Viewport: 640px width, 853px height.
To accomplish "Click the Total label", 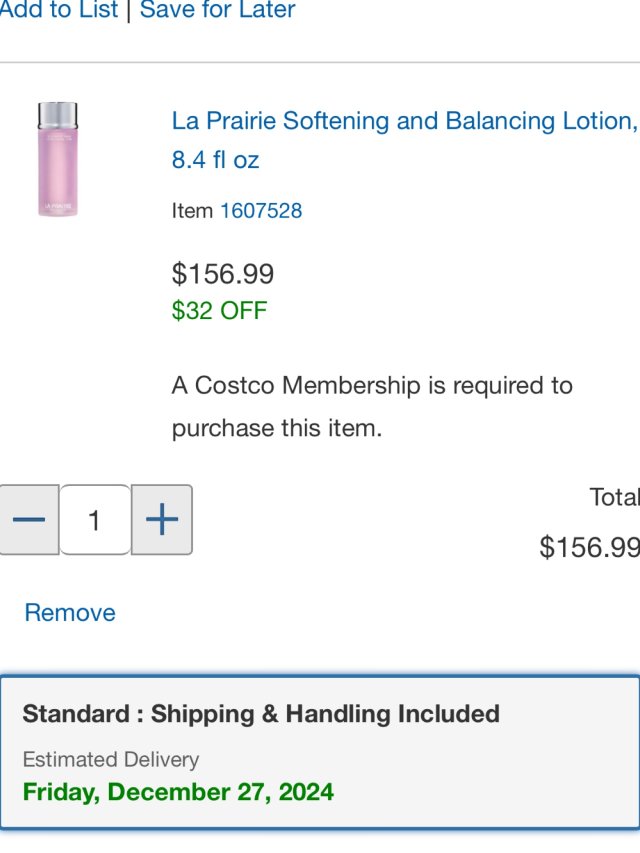I will [614, 497].
